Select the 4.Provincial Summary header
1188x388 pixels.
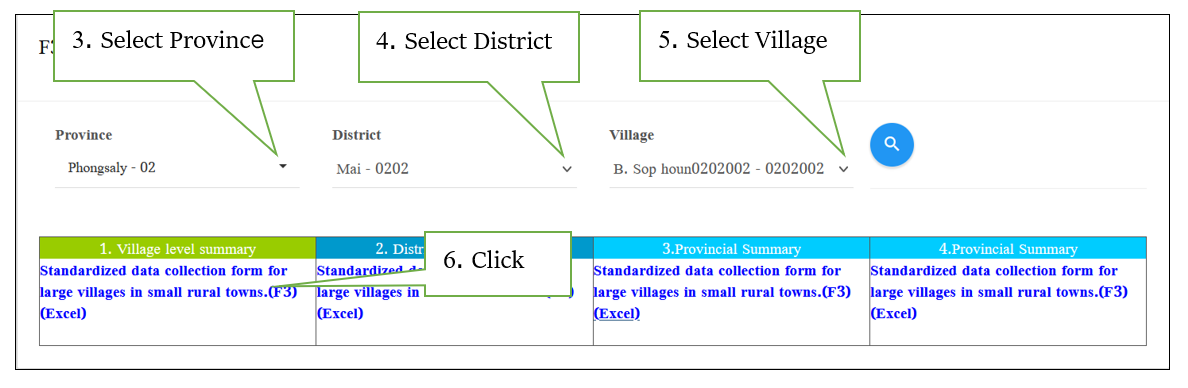1008,249
